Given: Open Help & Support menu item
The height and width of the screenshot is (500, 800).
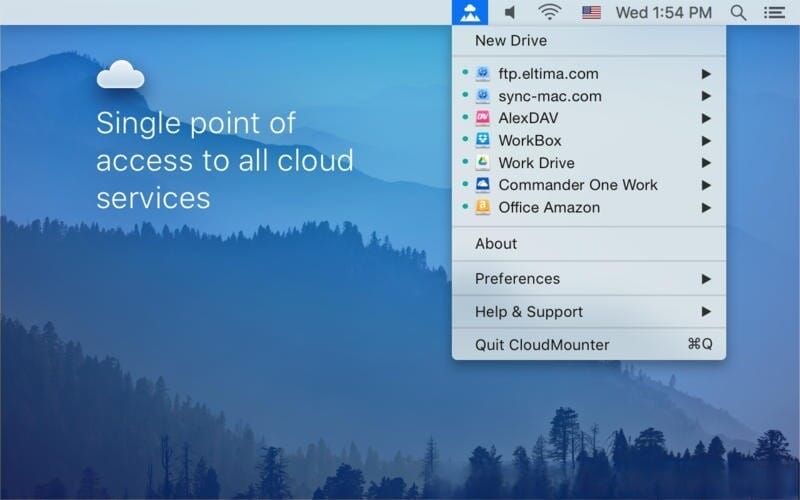Looking at the screenshot, I should point(589,312).
